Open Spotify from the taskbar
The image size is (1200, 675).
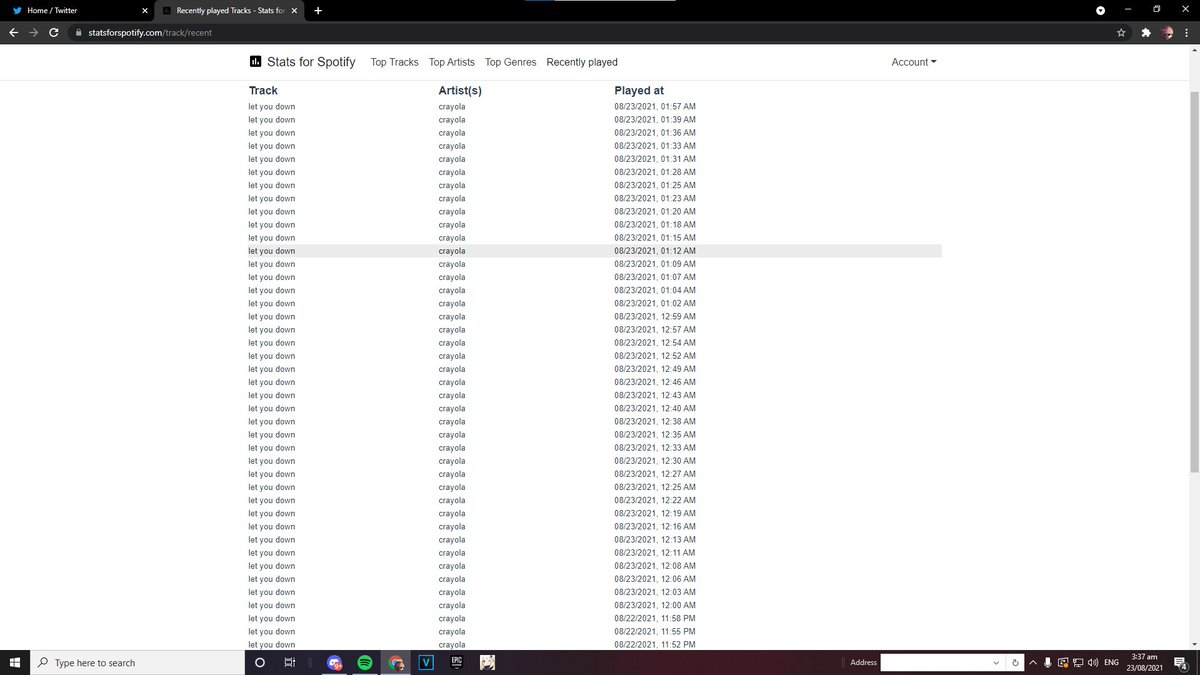tap(365, 663)
